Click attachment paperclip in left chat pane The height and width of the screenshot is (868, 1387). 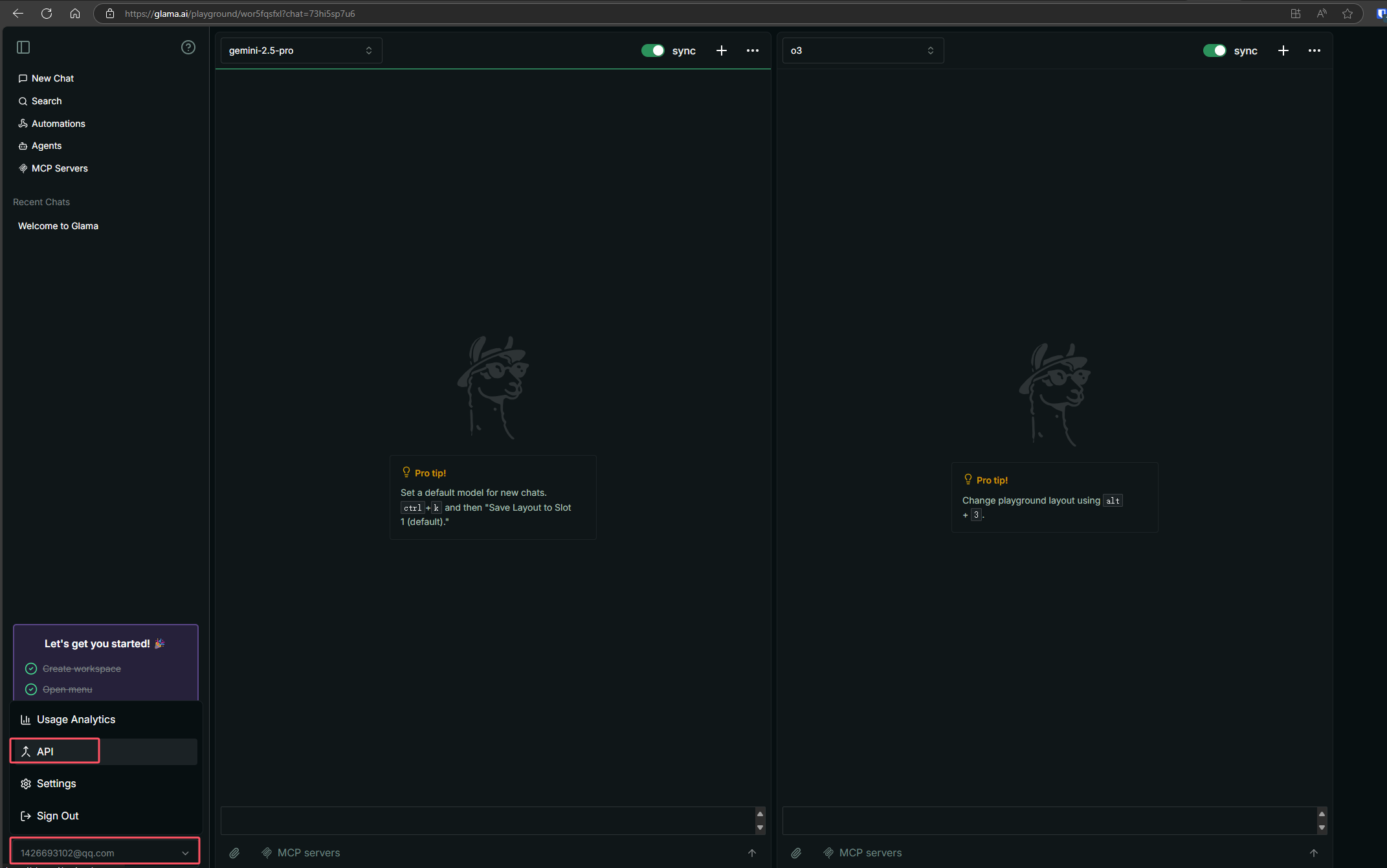tap(234, 853)
